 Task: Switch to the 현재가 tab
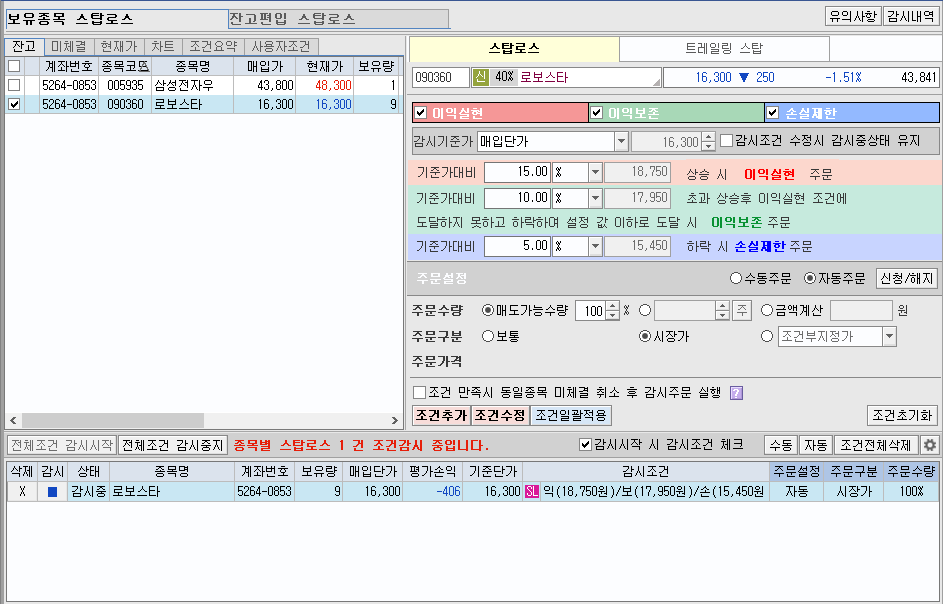coord(119,46)
